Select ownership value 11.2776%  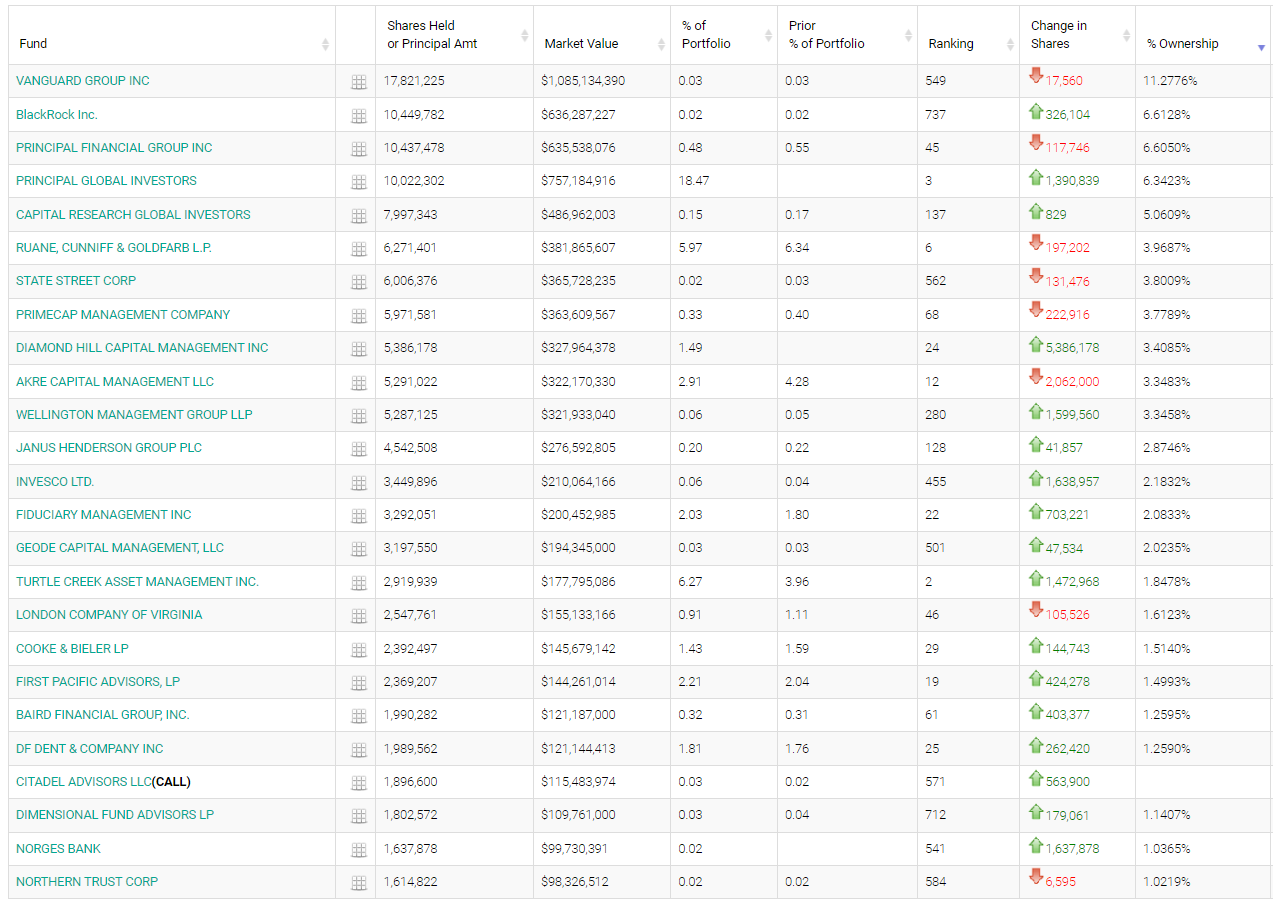point(1170,81)
